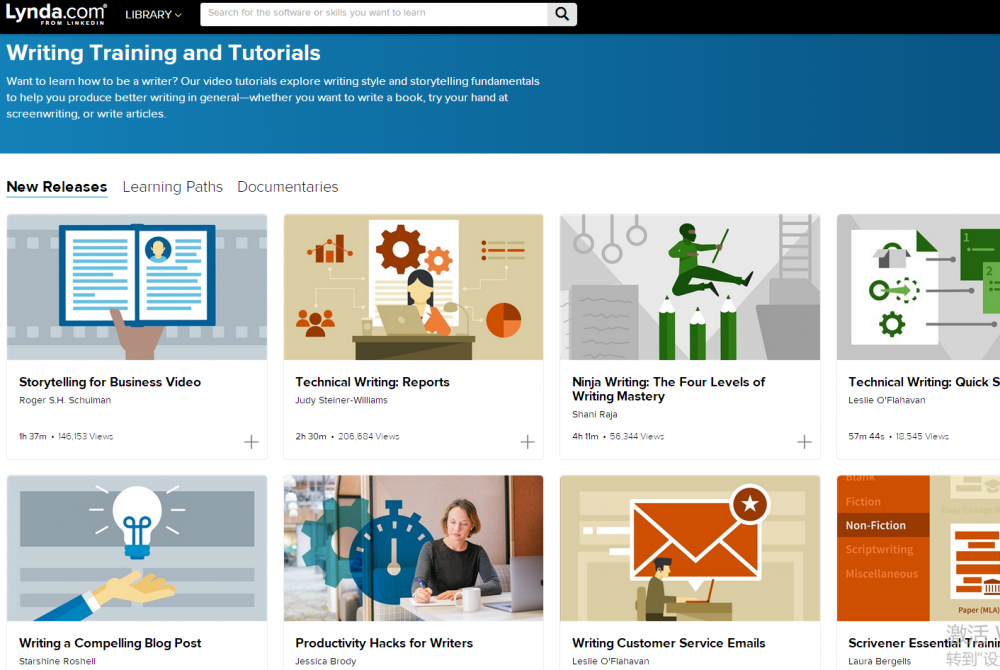Expand the LIBRARY dropdown menu

tap(153, 15)
